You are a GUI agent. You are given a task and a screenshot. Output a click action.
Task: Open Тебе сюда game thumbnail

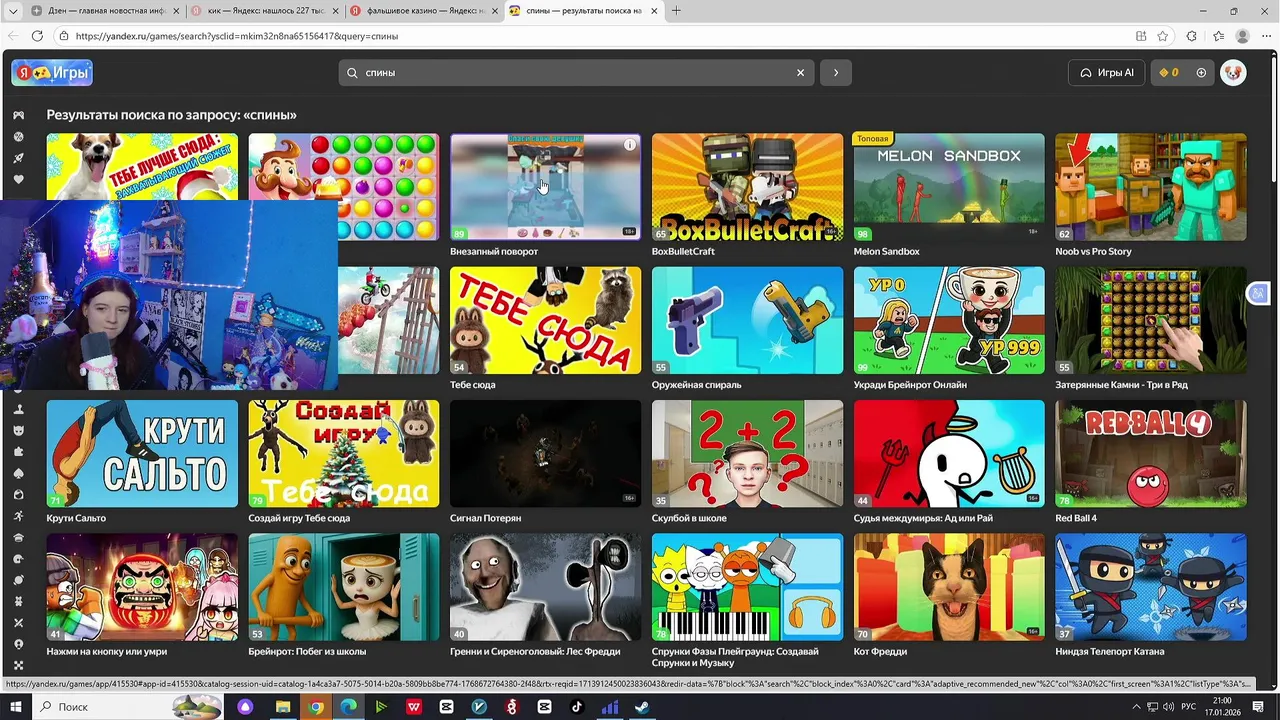click(x=545, y=320)
